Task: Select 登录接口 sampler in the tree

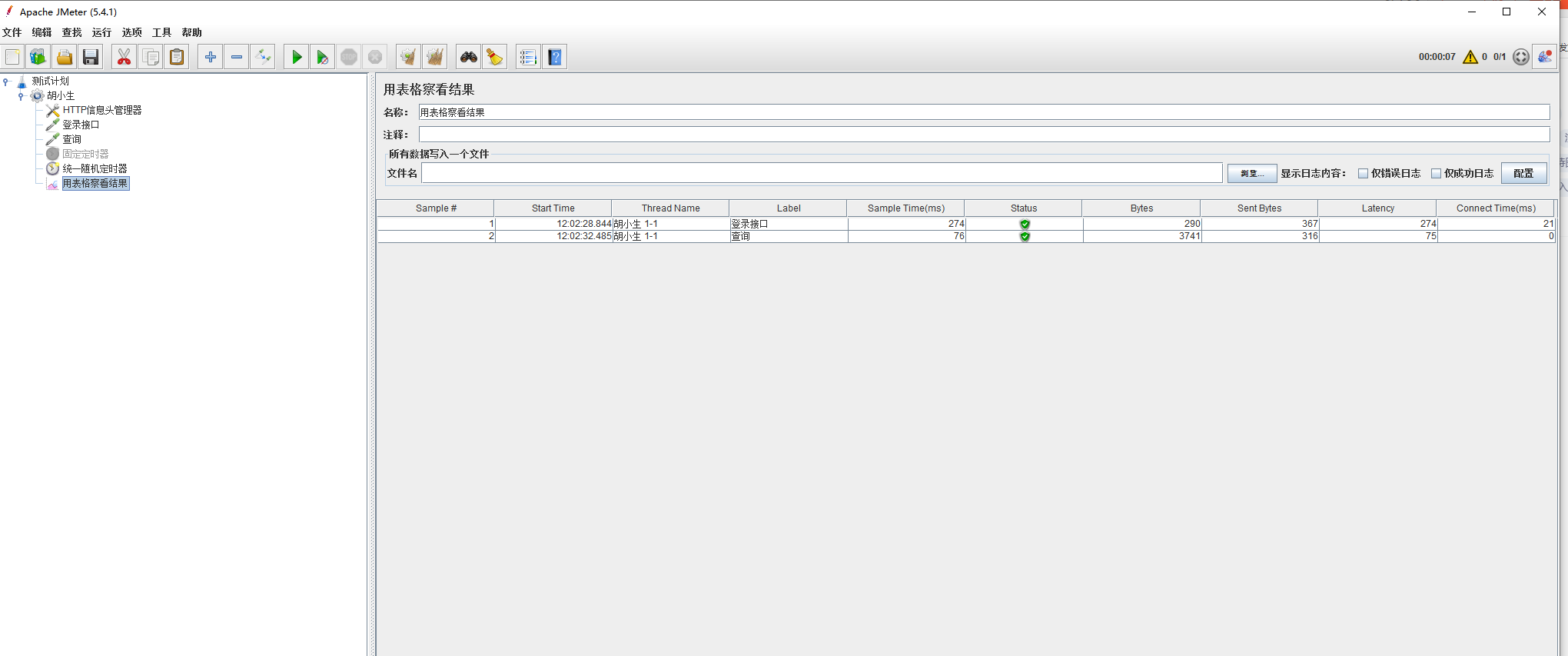Action: point(81,125)
